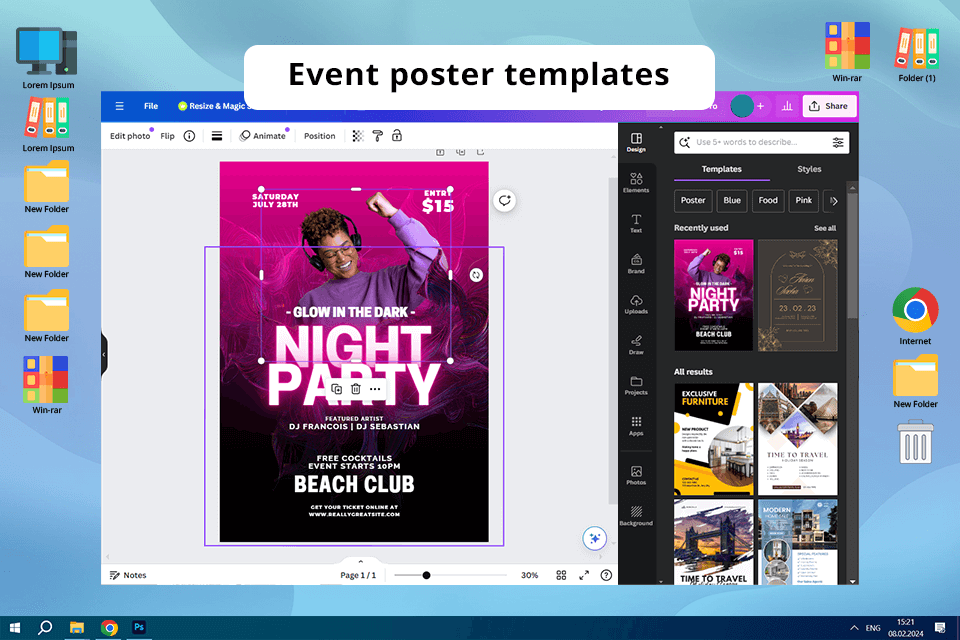Click the Magic assistant sparkle button
Screen dimensions: 960x640
click(594, 538)
